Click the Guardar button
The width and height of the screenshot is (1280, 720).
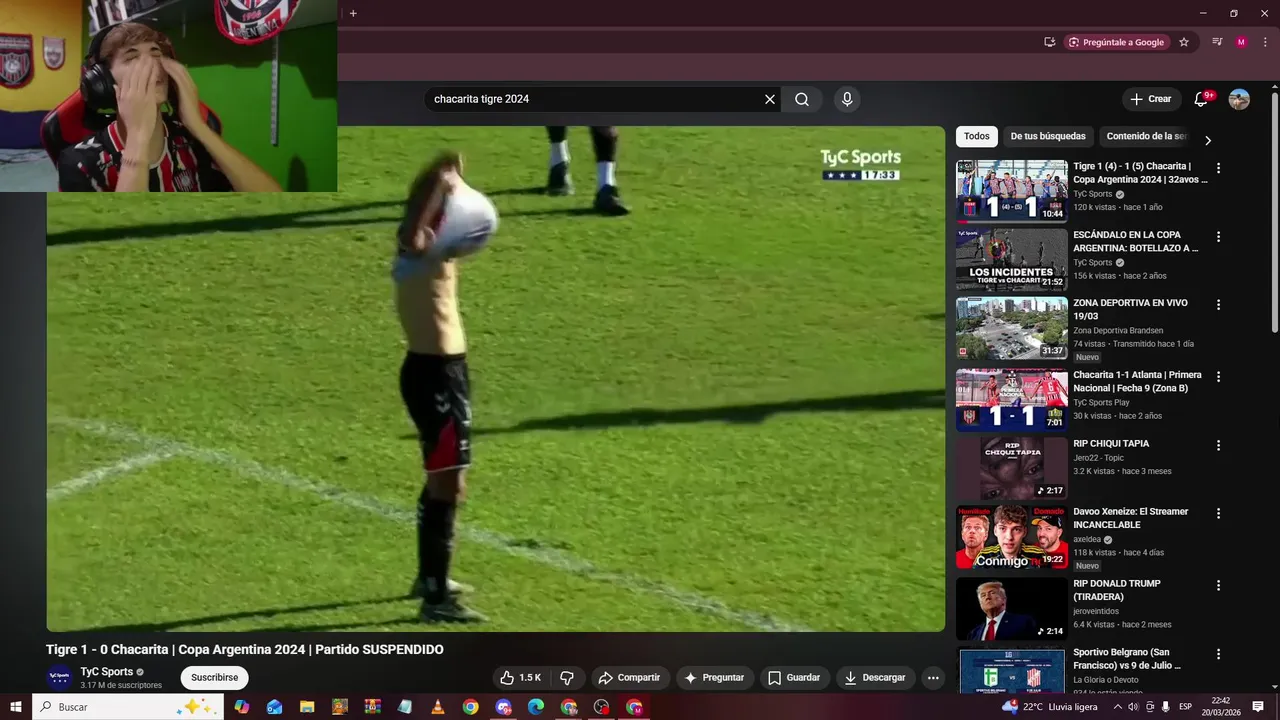(794, 678)
